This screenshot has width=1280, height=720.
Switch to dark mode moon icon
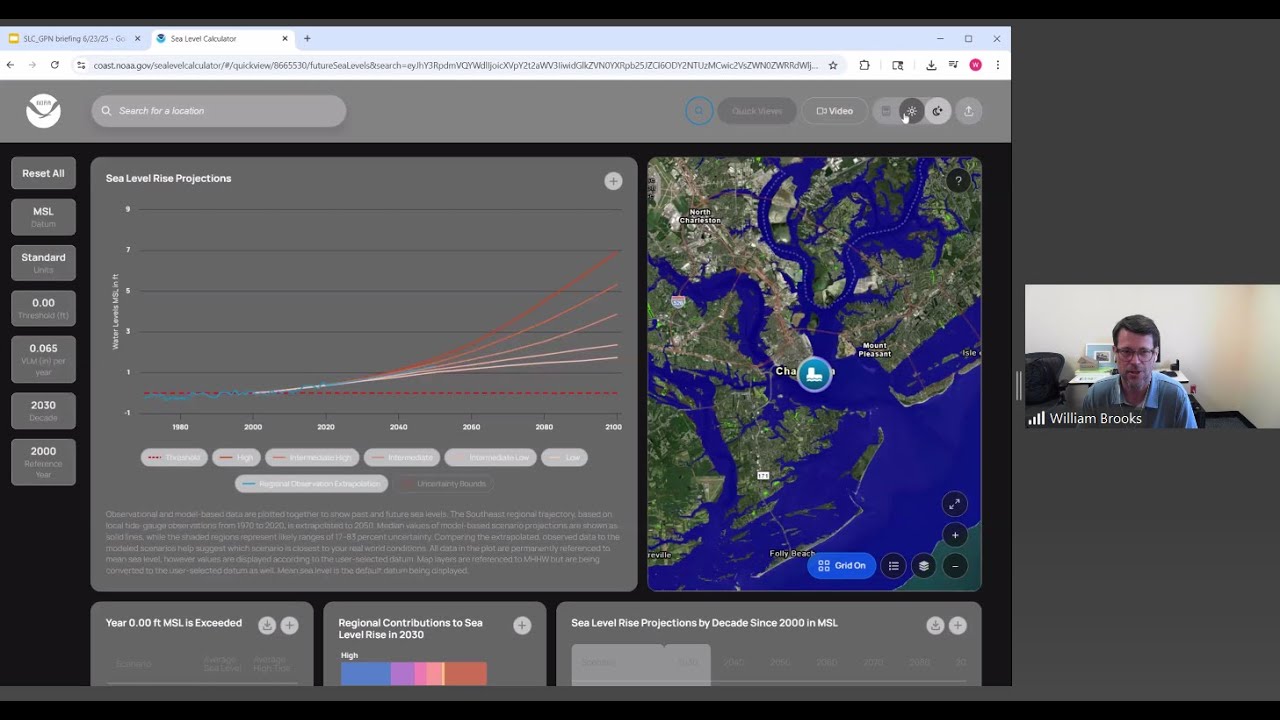pos(937,111)
